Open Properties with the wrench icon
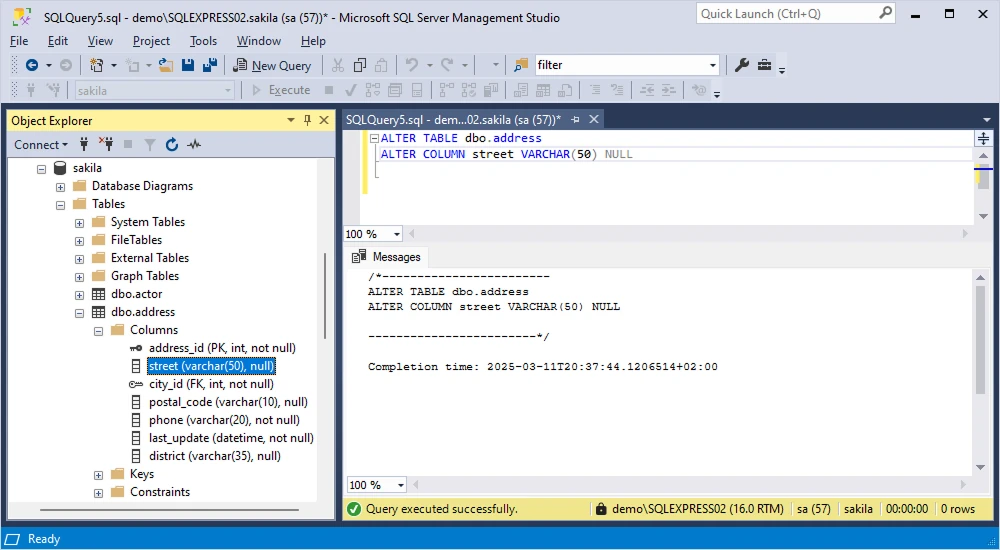Screen dimensions: 1000x550 741,65
